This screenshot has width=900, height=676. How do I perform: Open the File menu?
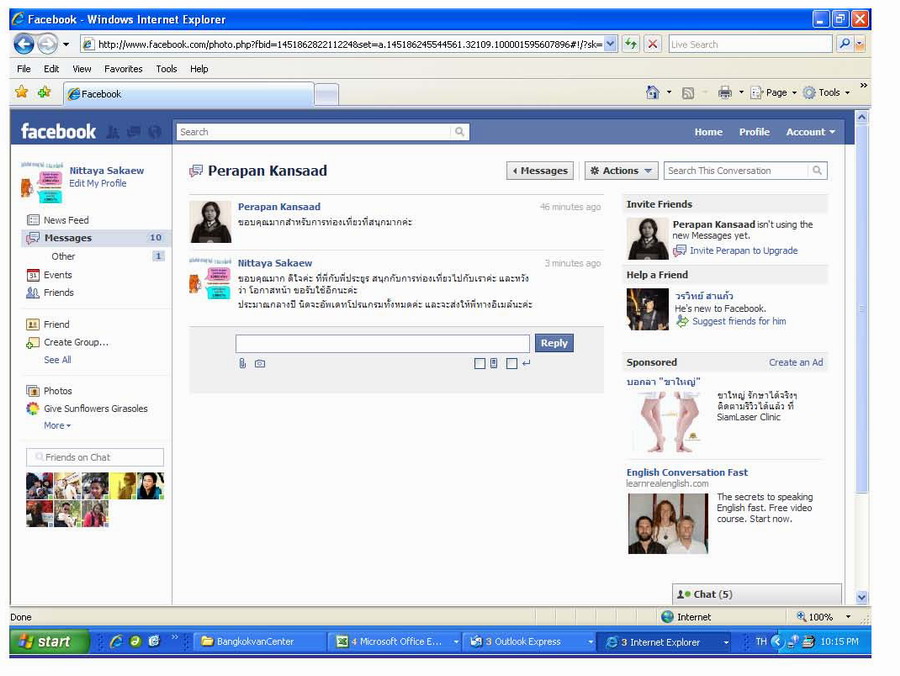(24, 69)
